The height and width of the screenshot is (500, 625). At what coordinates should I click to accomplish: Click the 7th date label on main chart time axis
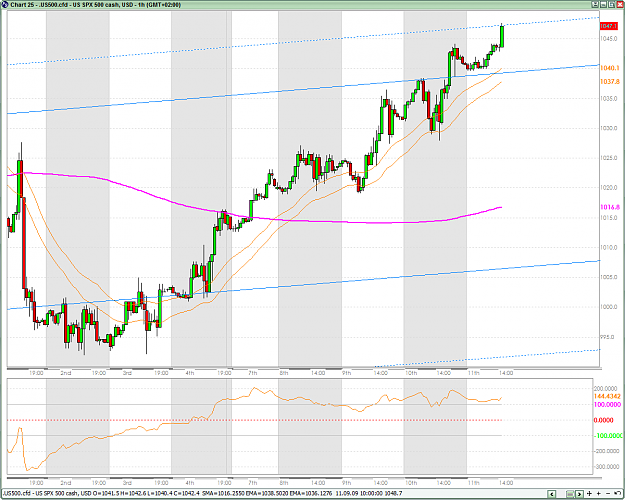(252, 373)
